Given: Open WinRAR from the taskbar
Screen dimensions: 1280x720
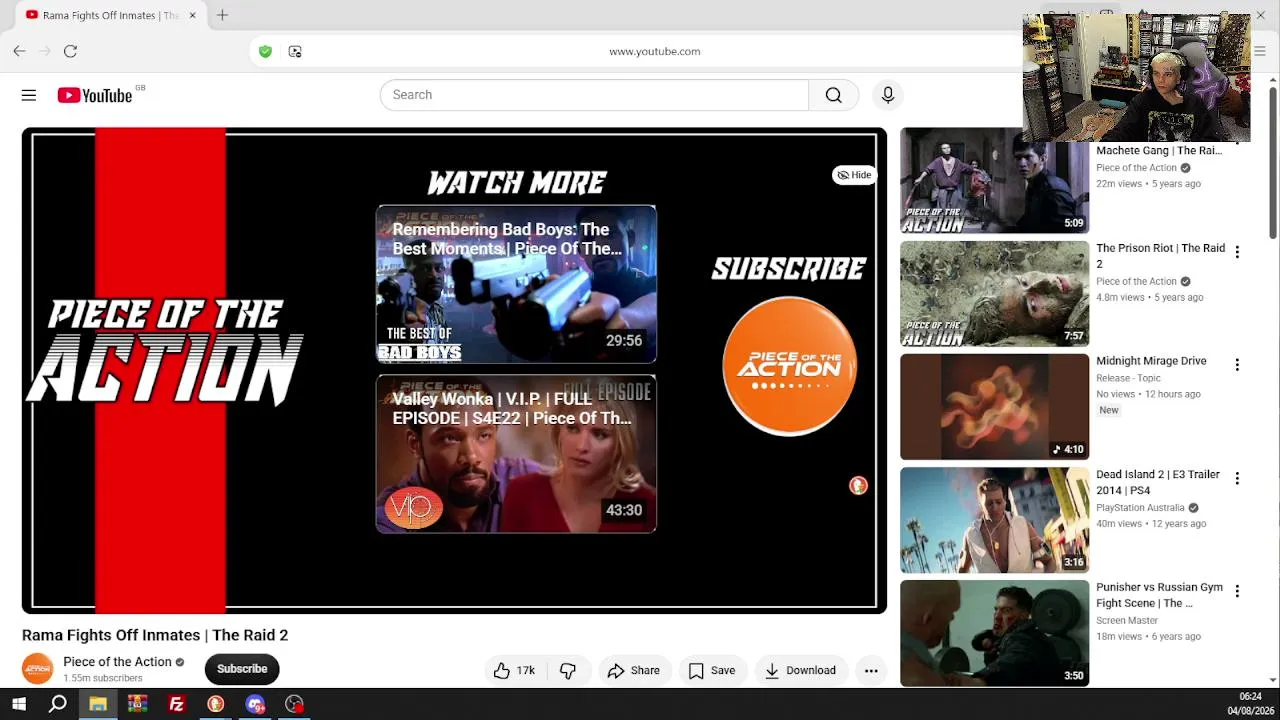Looking at the screenshot, I should [x=137, y=704].
